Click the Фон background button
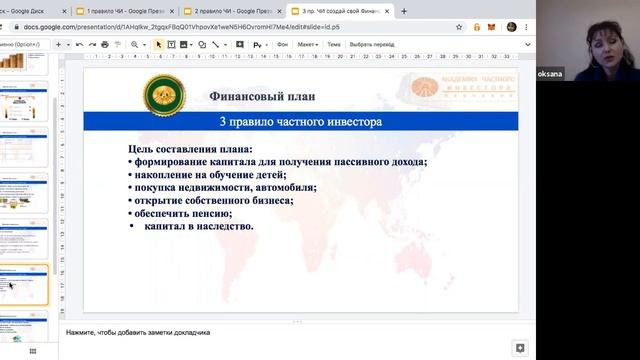This screenshot has height=360, width=640. [282, 44]
